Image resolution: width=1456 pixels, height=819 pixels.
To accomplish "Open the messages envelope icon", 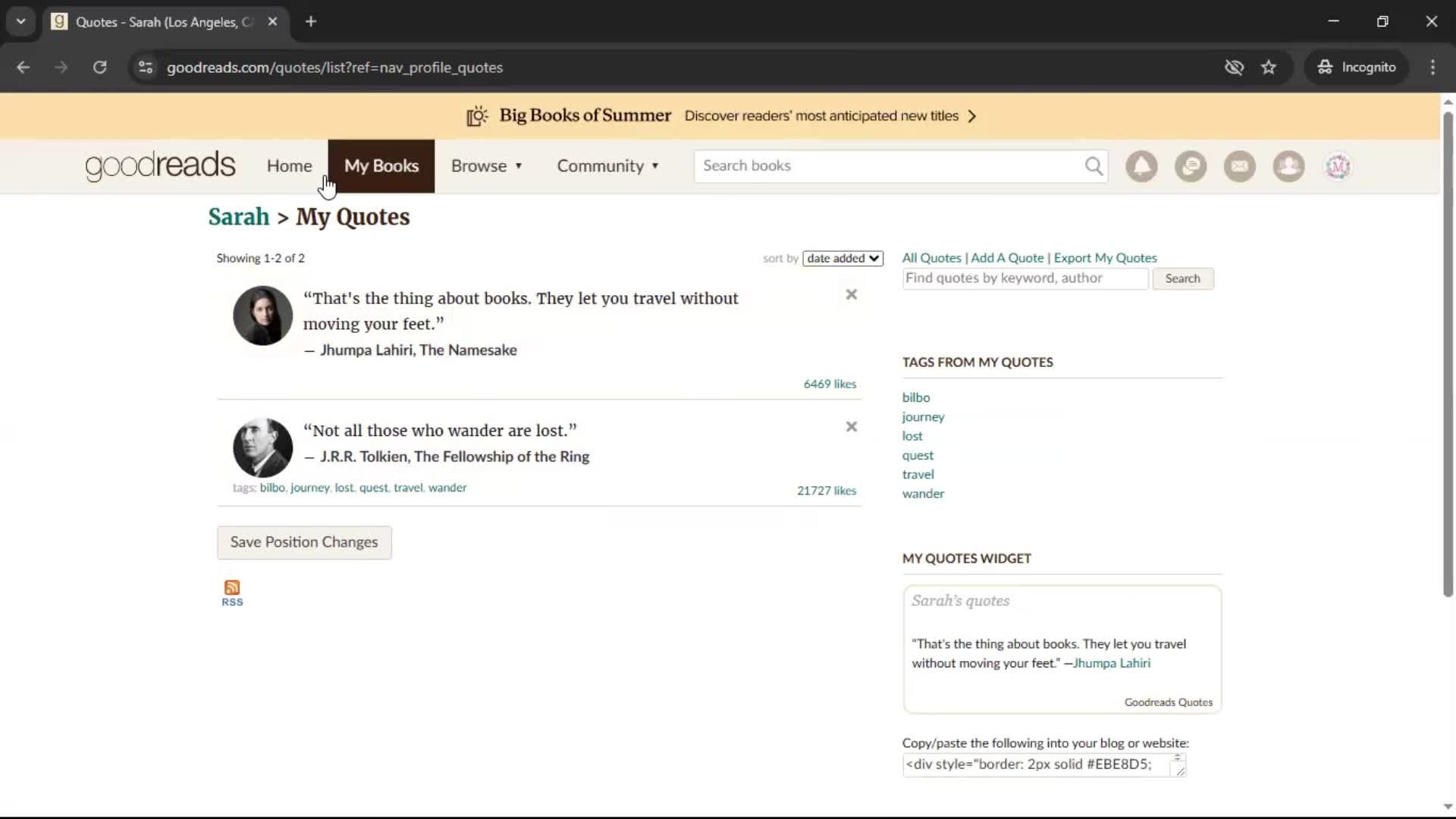I will coord(1240,166).
